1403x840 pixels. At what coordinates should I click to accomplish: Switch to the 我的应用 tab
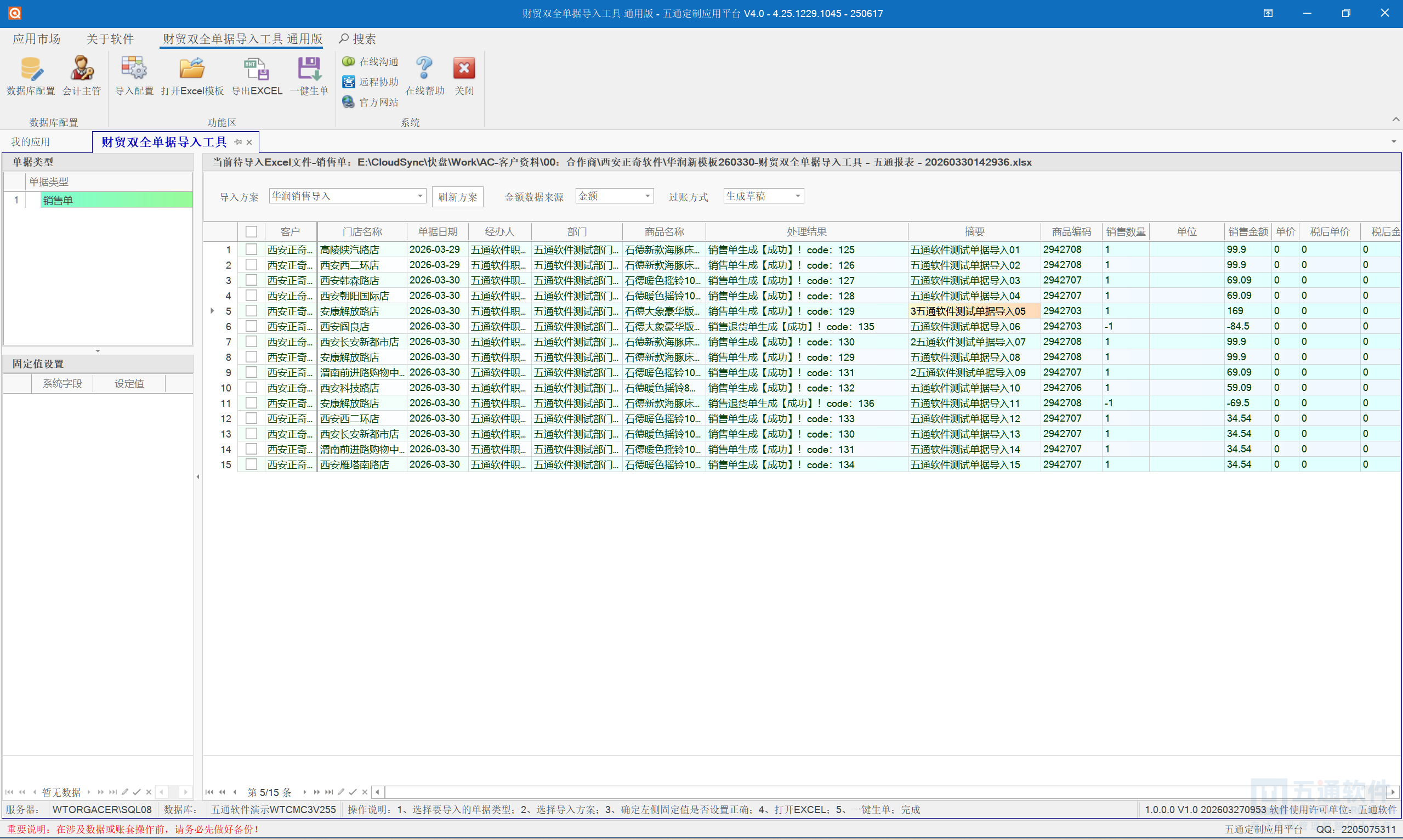point(31,142)
